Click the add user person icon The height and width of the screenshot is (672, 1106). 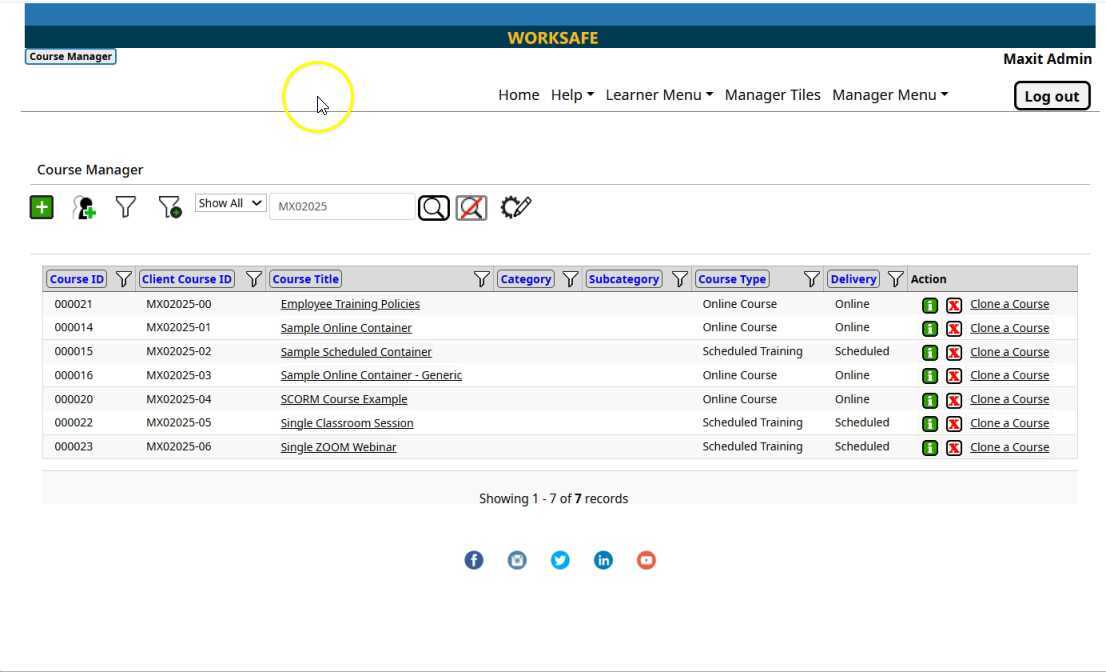tap(85, 207)
